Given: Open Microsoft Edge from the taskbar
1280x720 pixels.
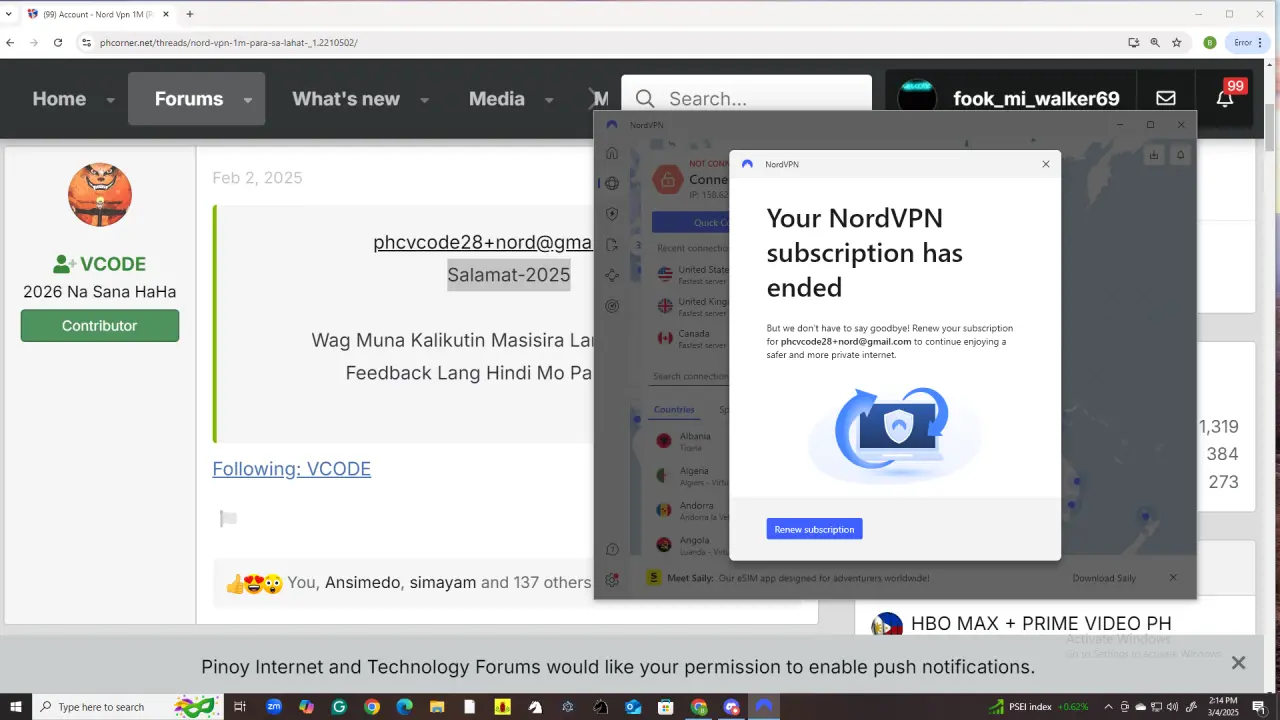Looking at the screenshot, I should click(x=404, y=707).
